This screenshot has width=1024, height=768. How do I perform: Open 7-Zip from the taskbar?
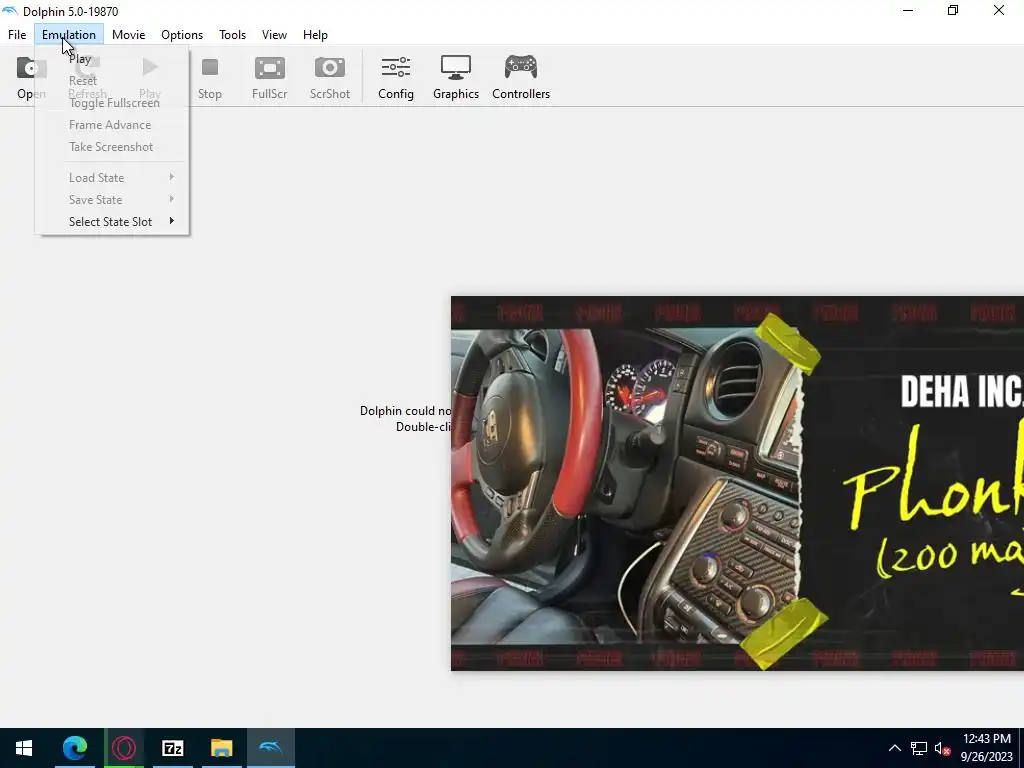pyautogui.click(x=172, y=748)
